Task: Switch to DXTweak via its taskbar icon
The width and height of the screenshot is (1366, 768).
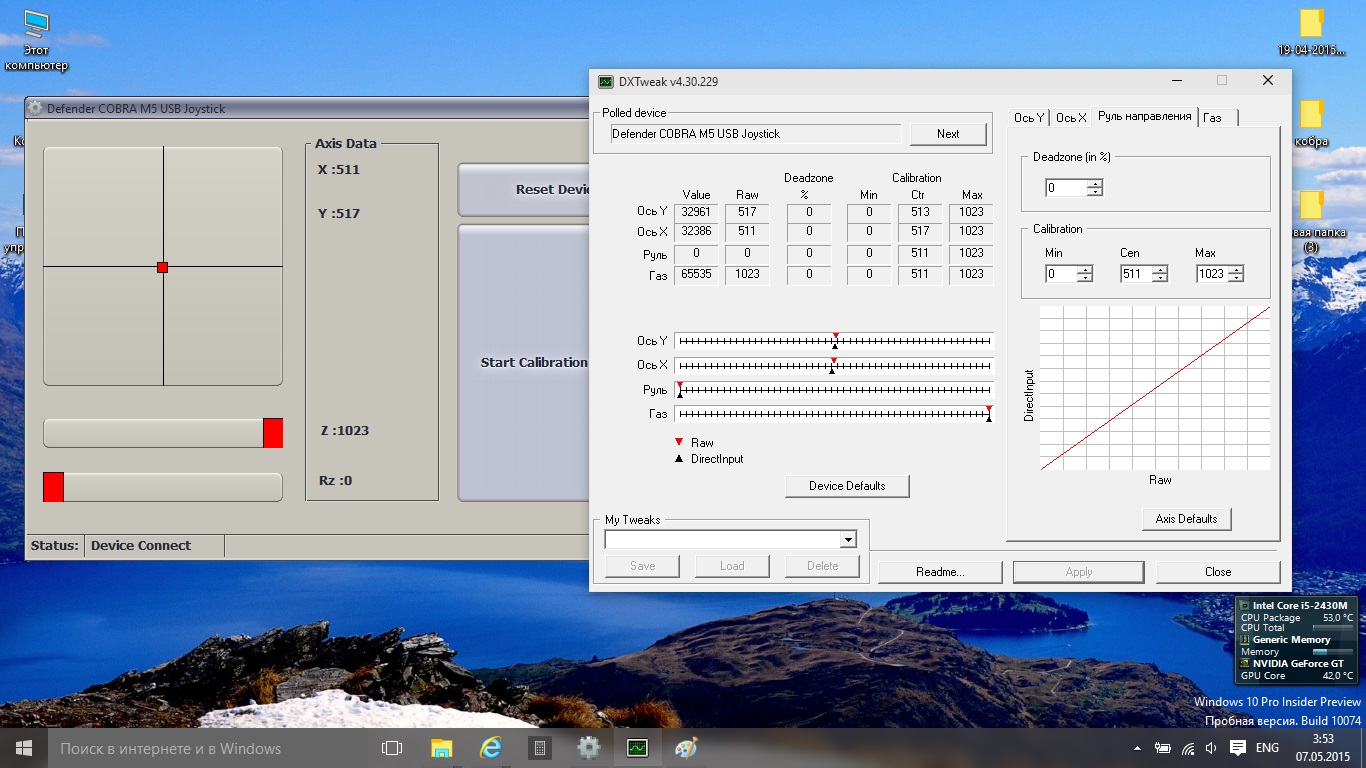Action: click(637, 748)
